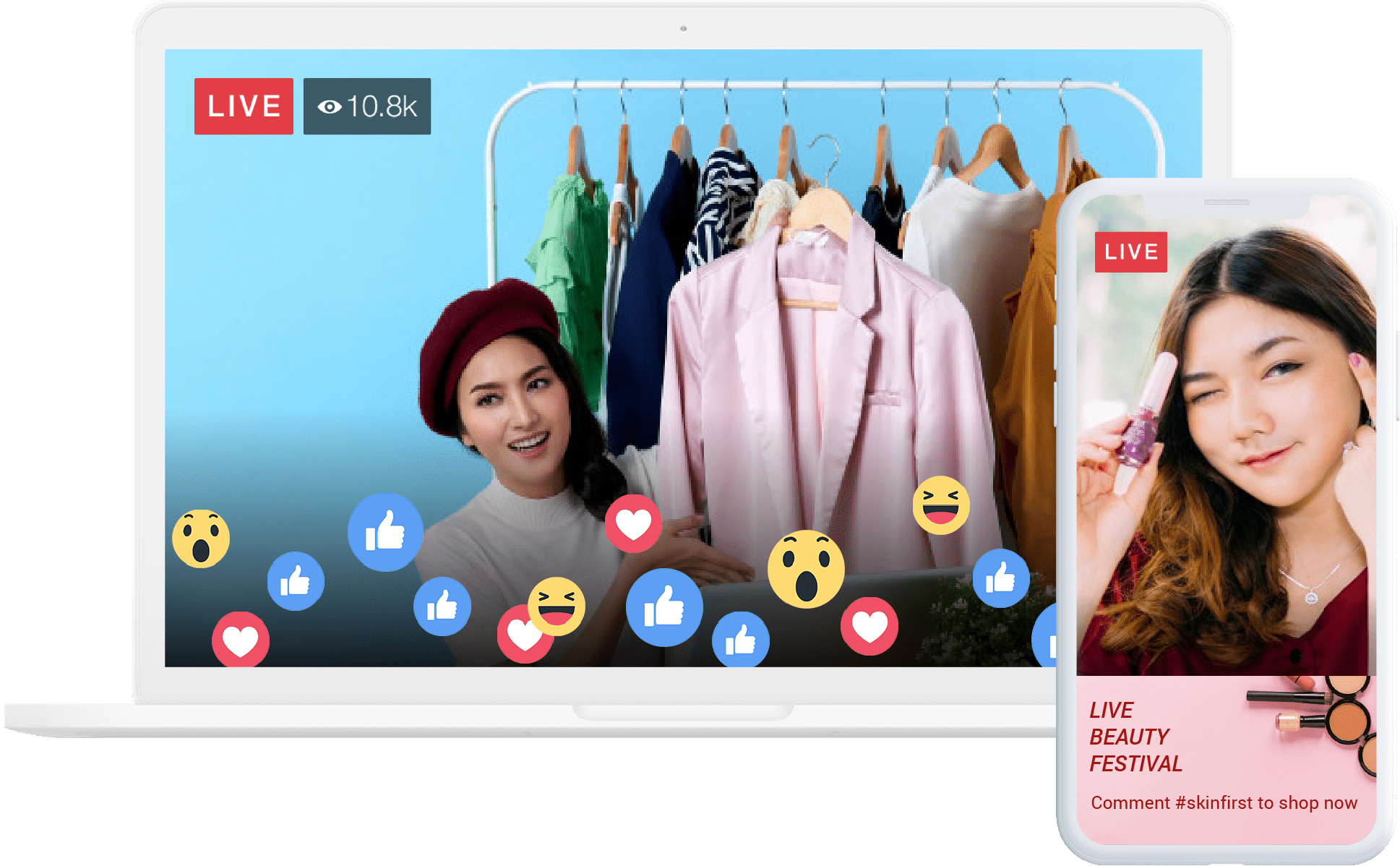Click the heart reaction below the big wow emoji

[x=869, y=626]
